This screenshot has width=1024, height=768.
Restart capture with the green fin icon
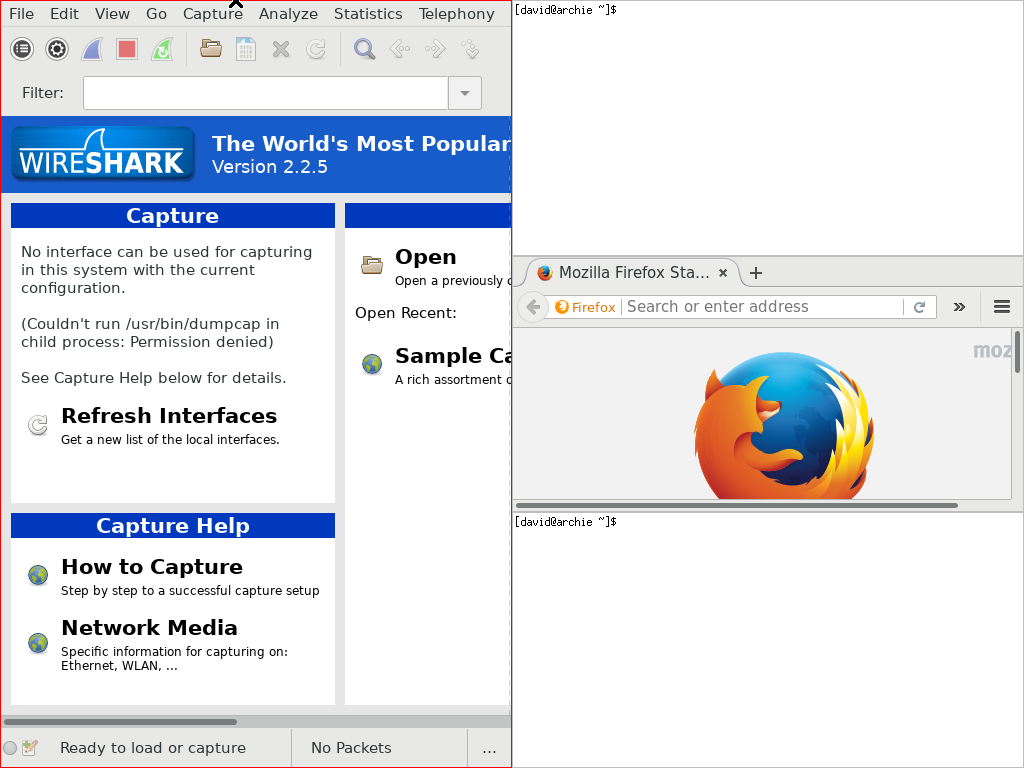[162, 49]
